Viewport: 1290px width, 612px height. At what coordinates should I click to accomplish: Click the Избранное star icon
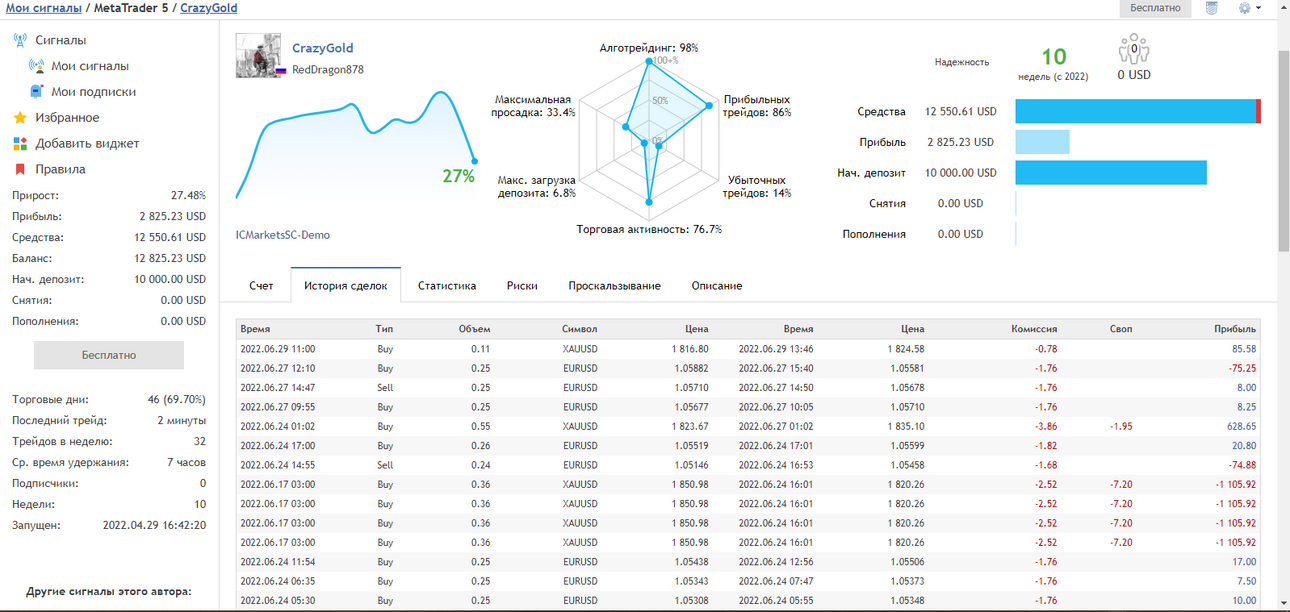pos(20,118)
